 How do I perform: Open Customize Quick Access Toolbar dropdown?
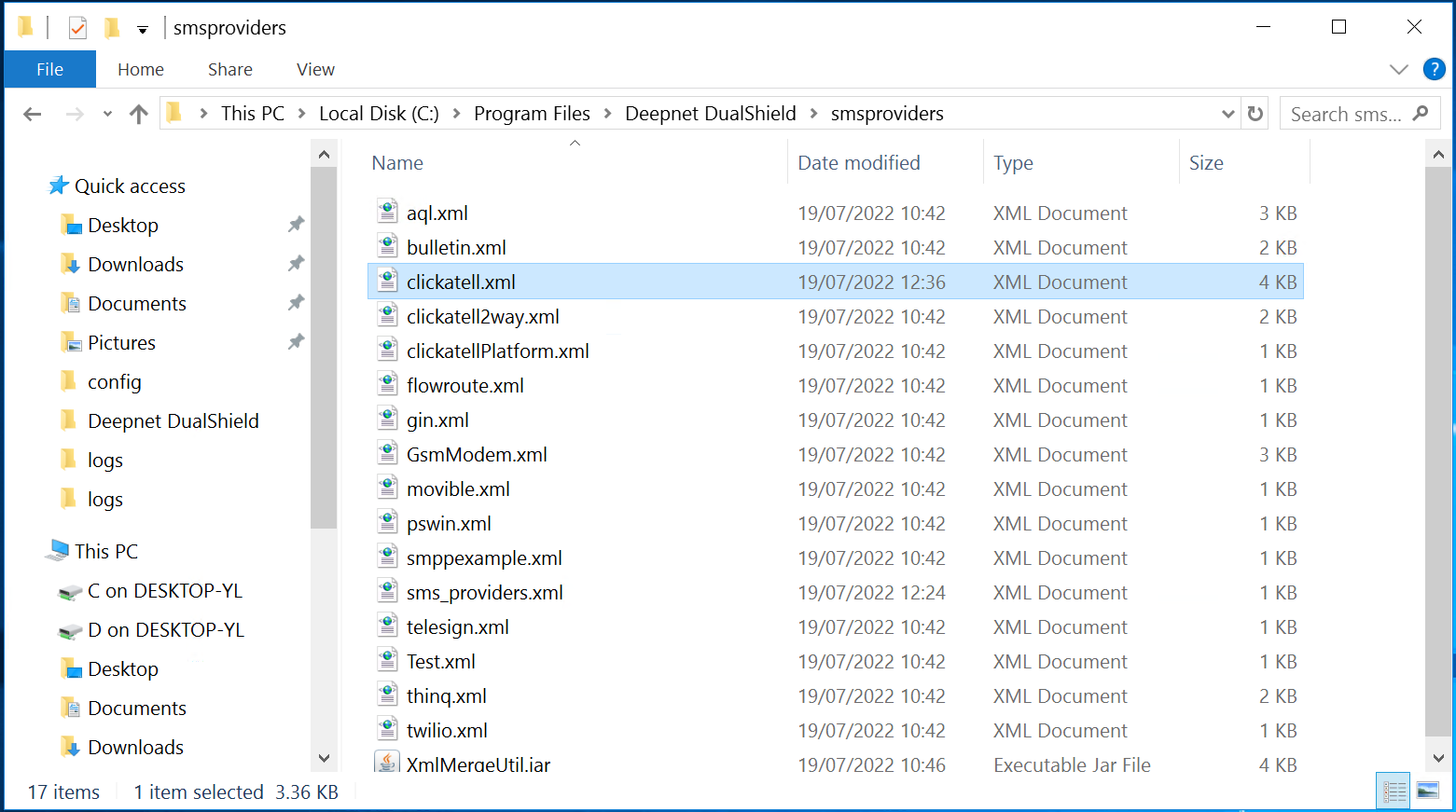pyautogui.click(x=143, y=30)
